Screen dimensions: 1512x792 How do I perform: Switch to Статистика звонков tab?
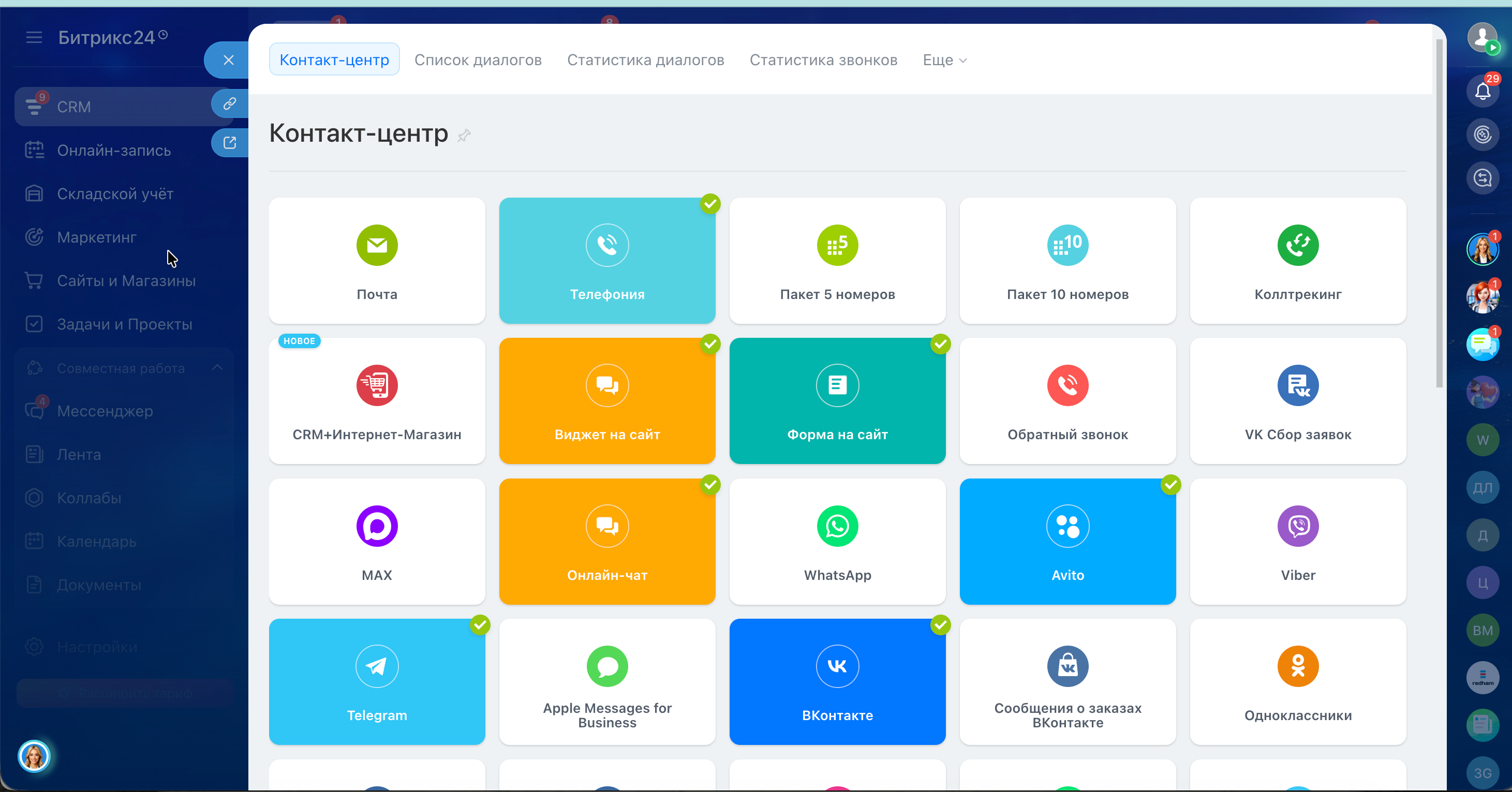[823, 60]
